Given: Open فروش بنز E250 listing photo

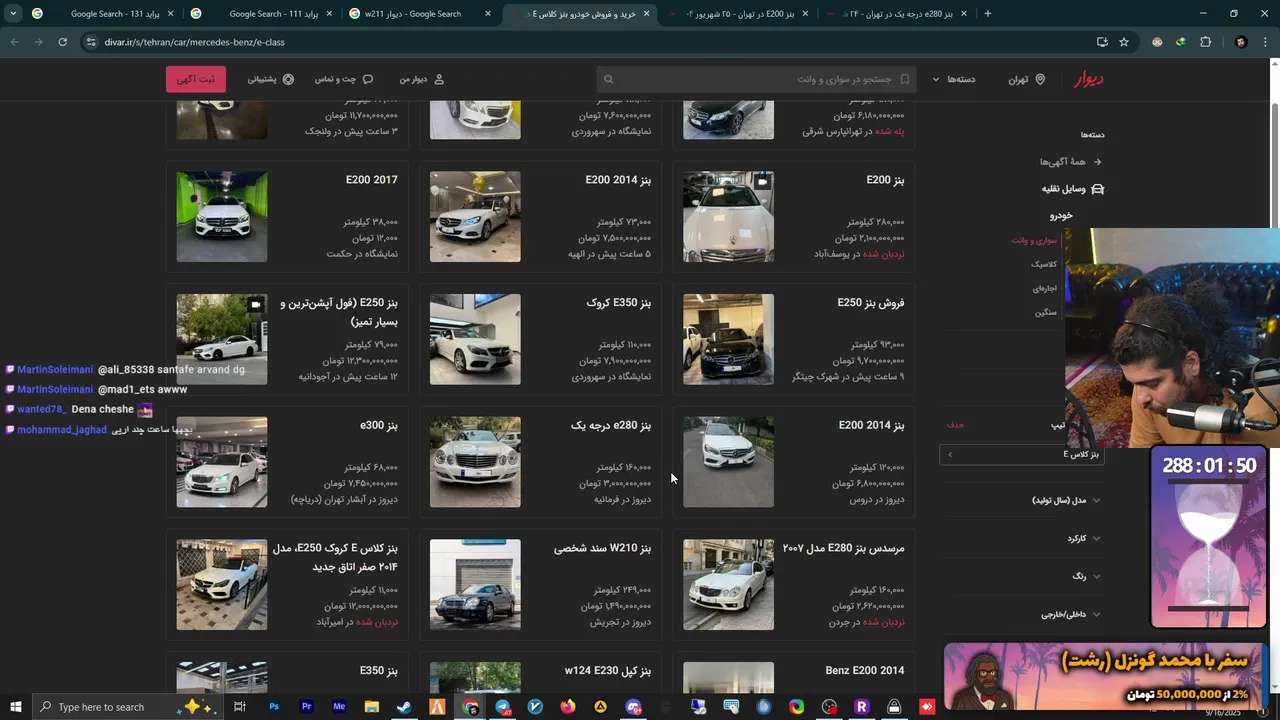Looking at the screenshot, I should coord(728,339).
